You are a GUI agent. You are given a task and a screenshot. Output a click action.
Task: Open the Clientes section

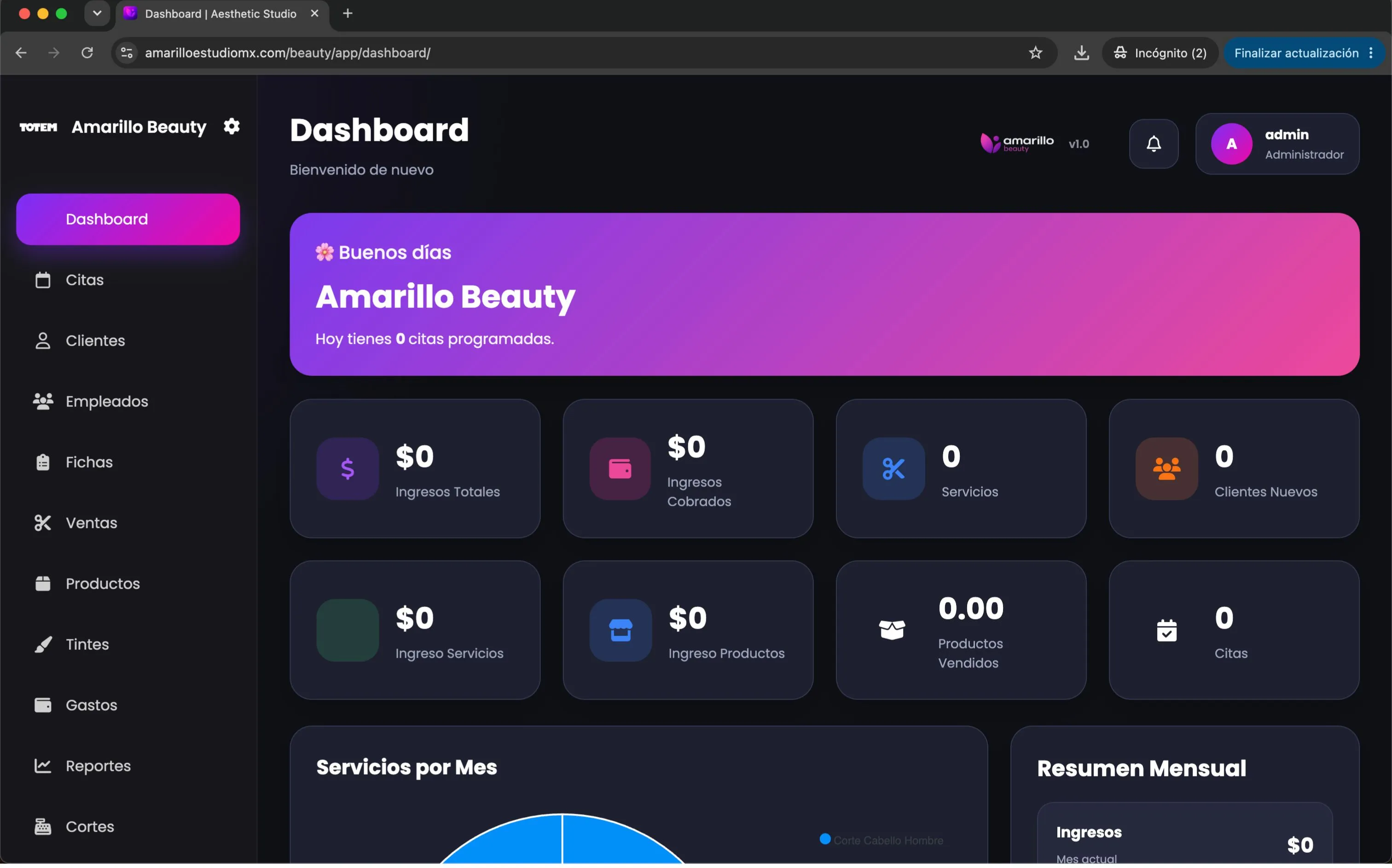(128, 341)
